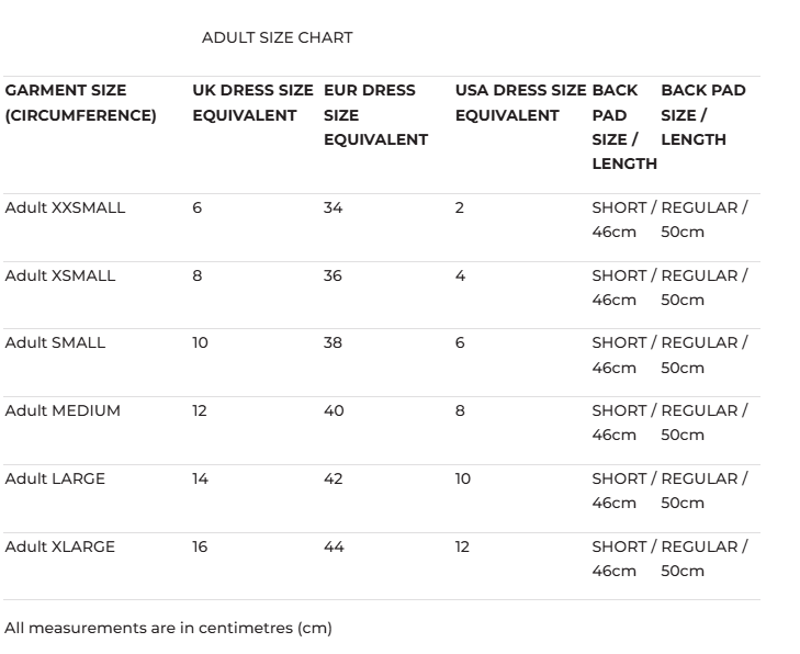This screenshot has height=654, width=800.
Task: Click UK size 12 in MEDIUM row
Action: pos(200,411)
